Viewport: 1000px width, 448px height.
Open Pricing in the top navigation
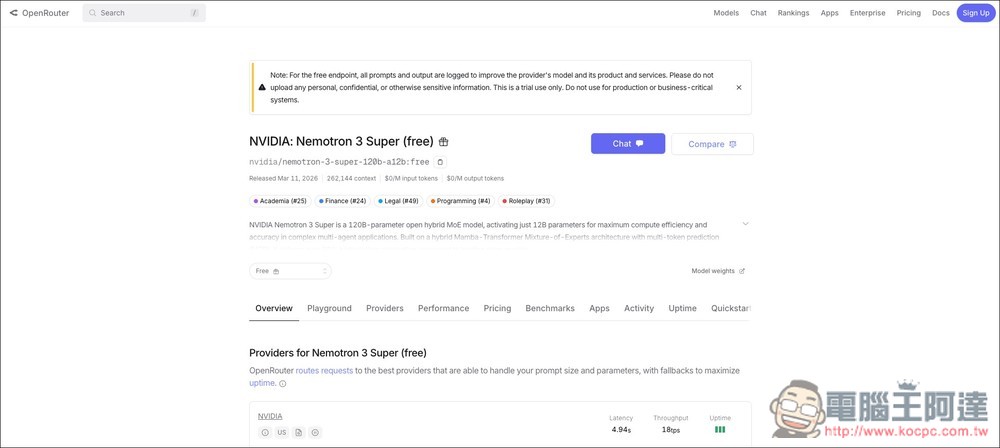click(x=908, y=13)
